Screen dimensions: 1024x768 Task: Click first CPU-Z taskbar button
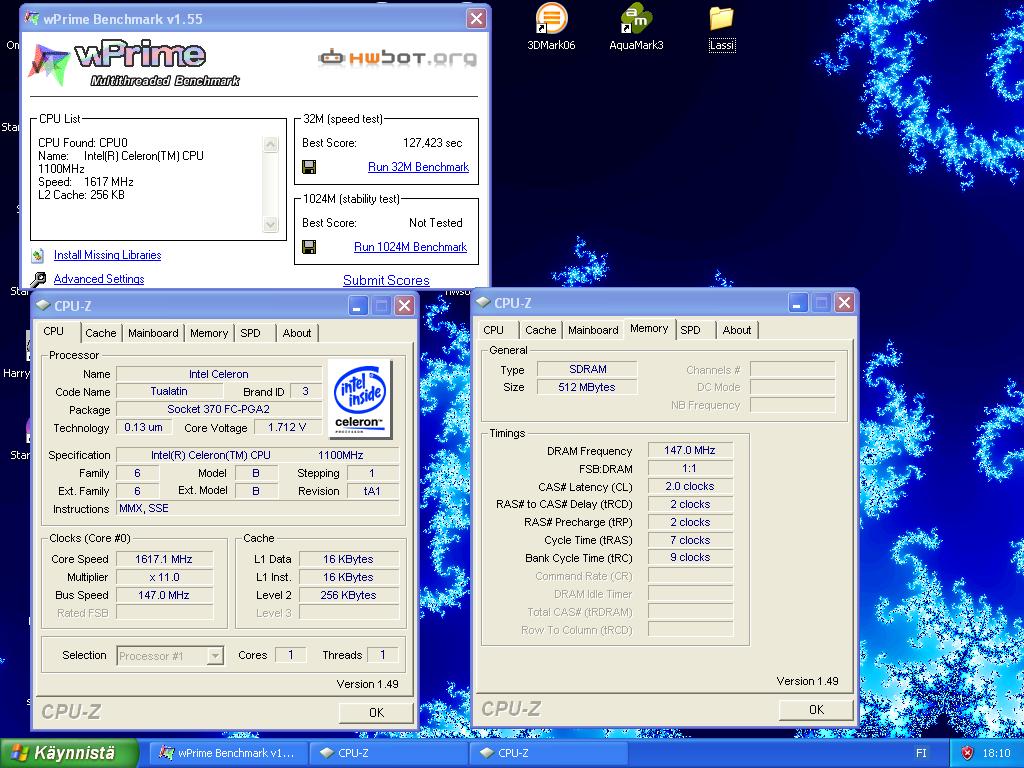(x=388, y=753)
